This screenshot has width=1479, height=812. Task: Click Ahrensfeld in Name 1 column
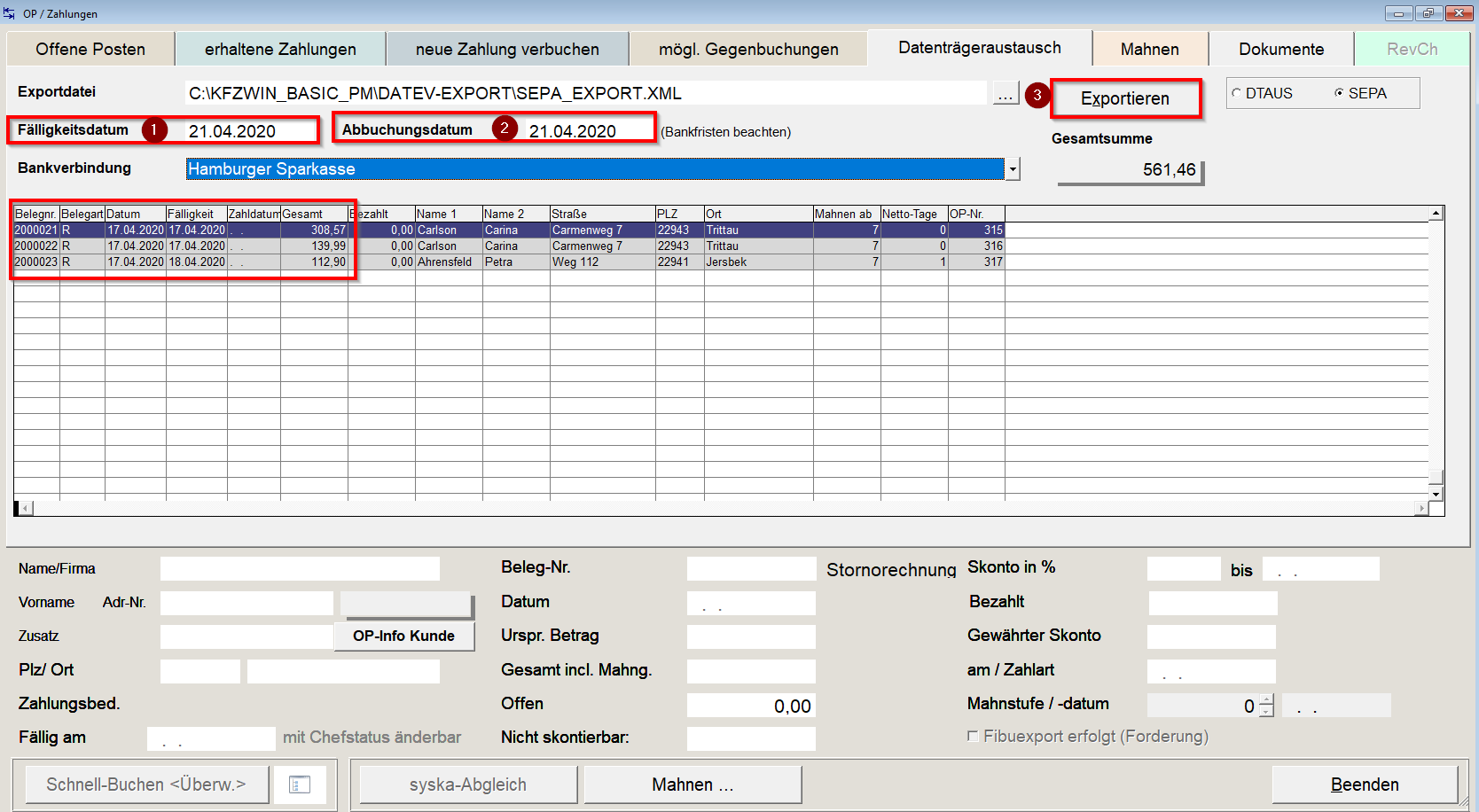[x=449, y=262]
